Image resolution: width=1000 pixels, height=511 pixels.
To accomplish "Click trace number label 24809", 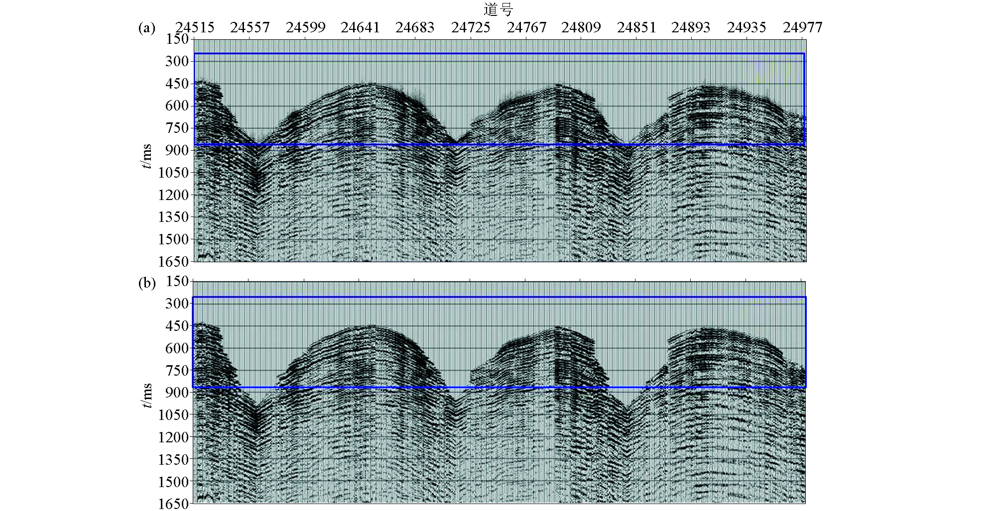I will 581,27.
